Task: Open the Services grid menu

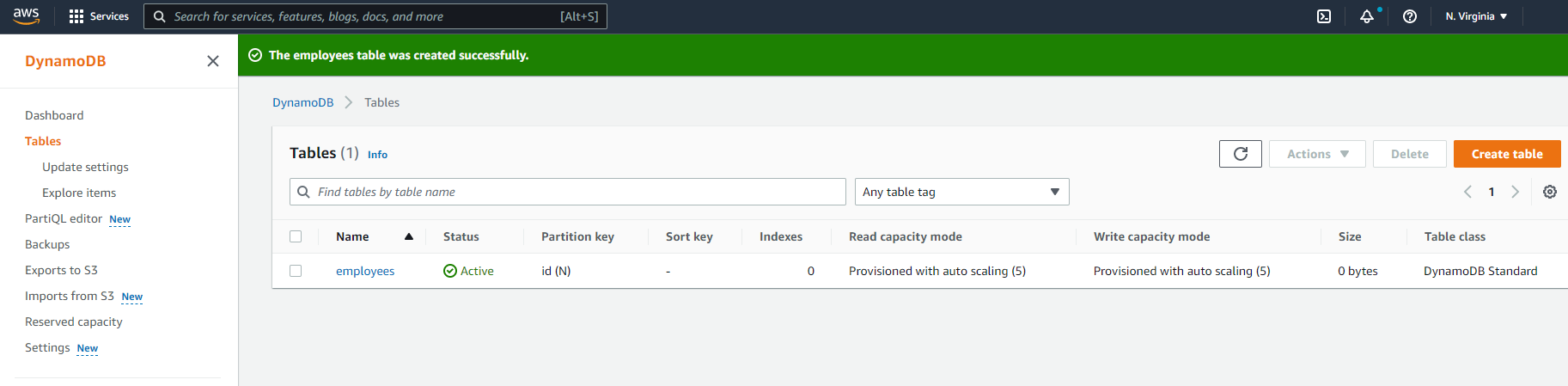Action: coord(99,16)
